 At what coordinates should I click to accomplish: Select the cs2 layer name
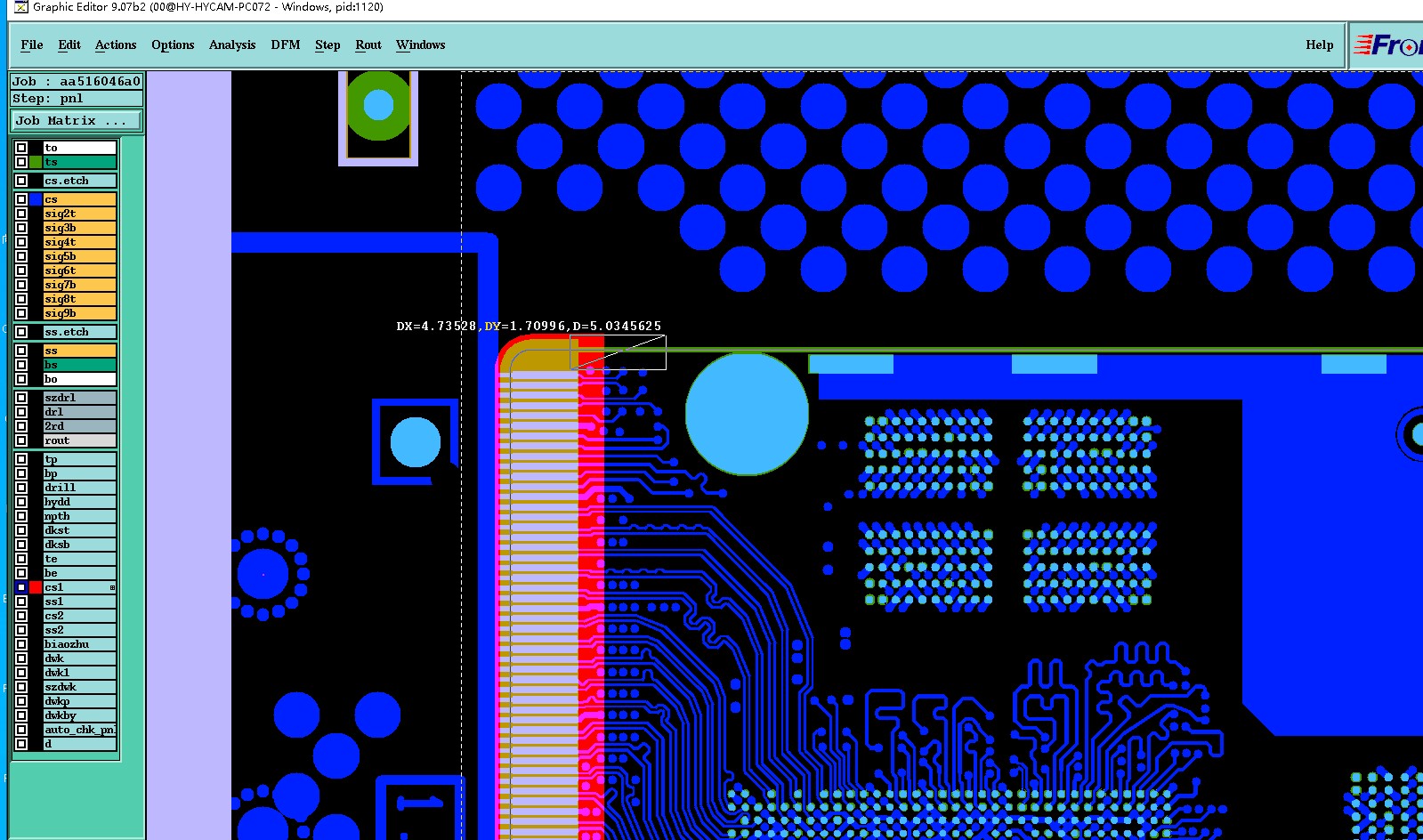80,616
